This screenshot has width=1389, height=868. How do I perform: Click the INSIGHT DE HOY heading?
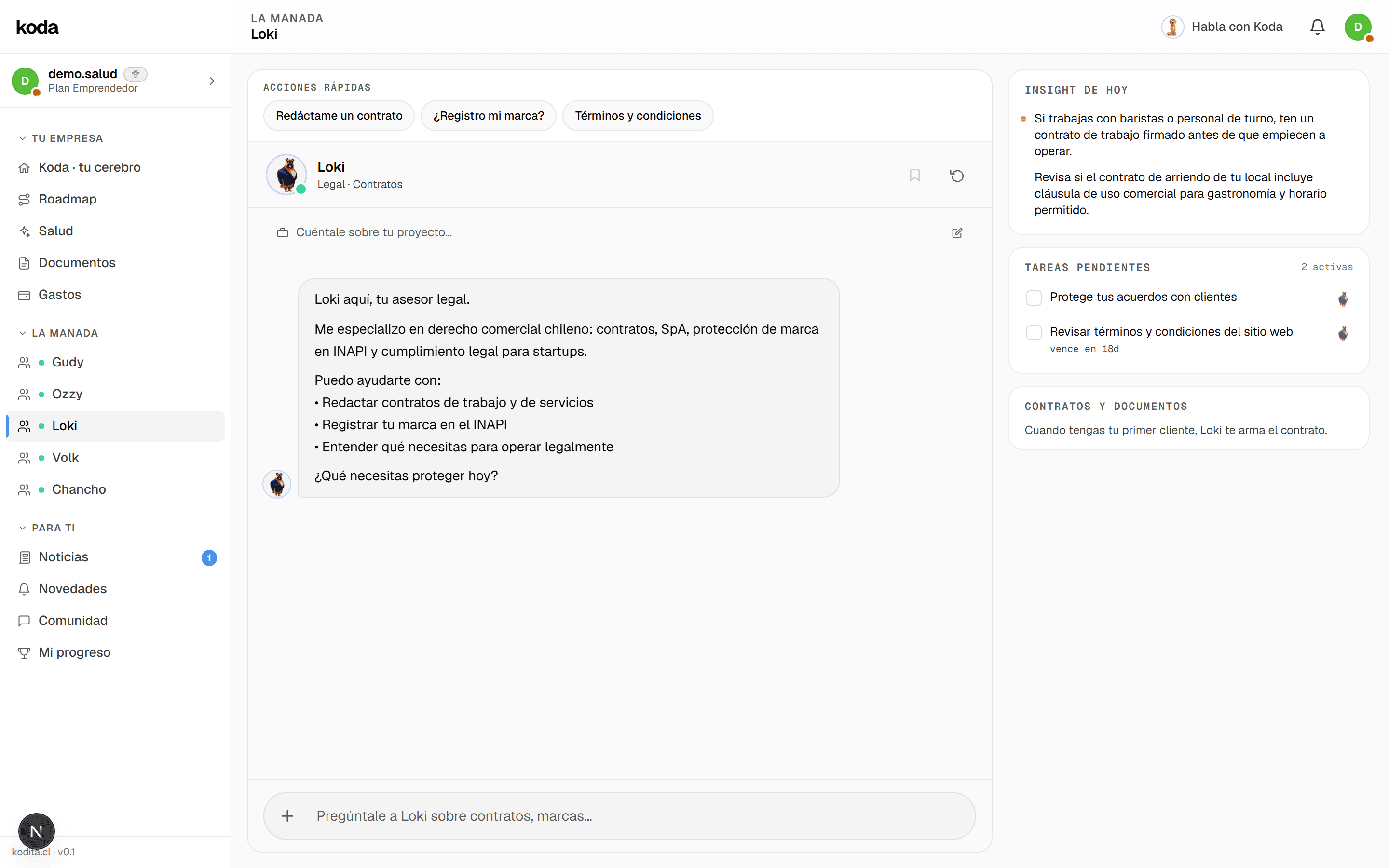(x=1076, y=90)
